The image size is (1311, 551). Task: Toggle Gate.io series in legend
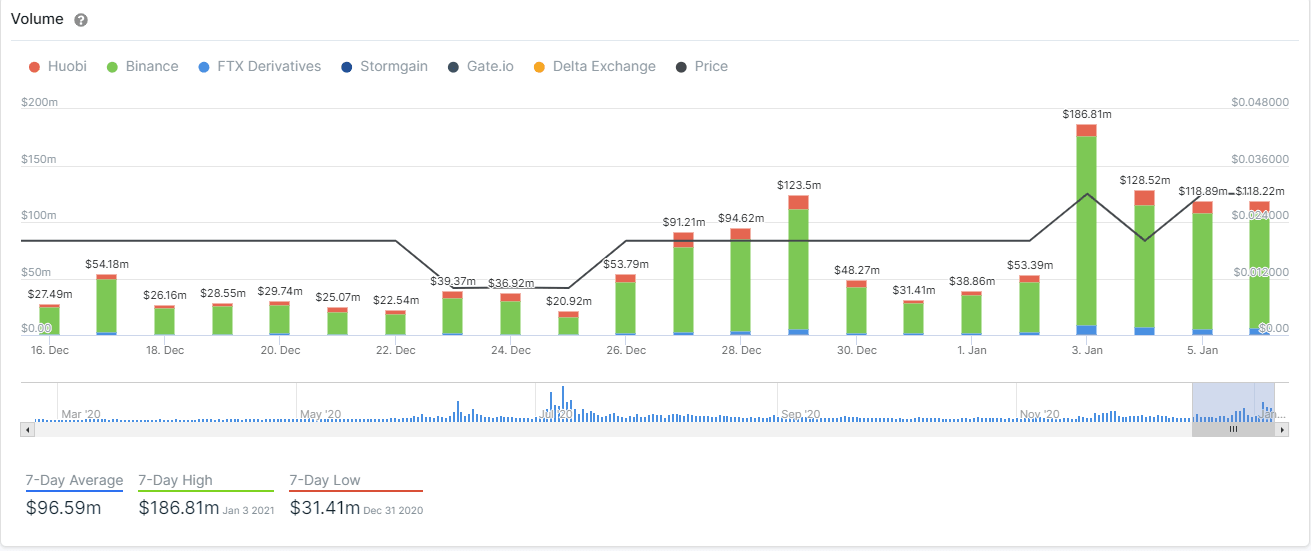[x=480, y=67]
